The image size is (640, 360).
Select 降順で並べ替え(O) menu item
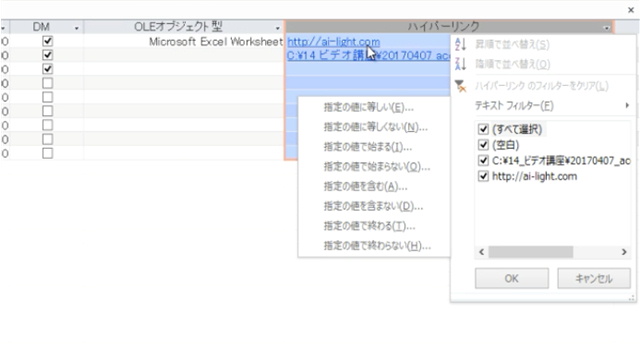[513, 64]
